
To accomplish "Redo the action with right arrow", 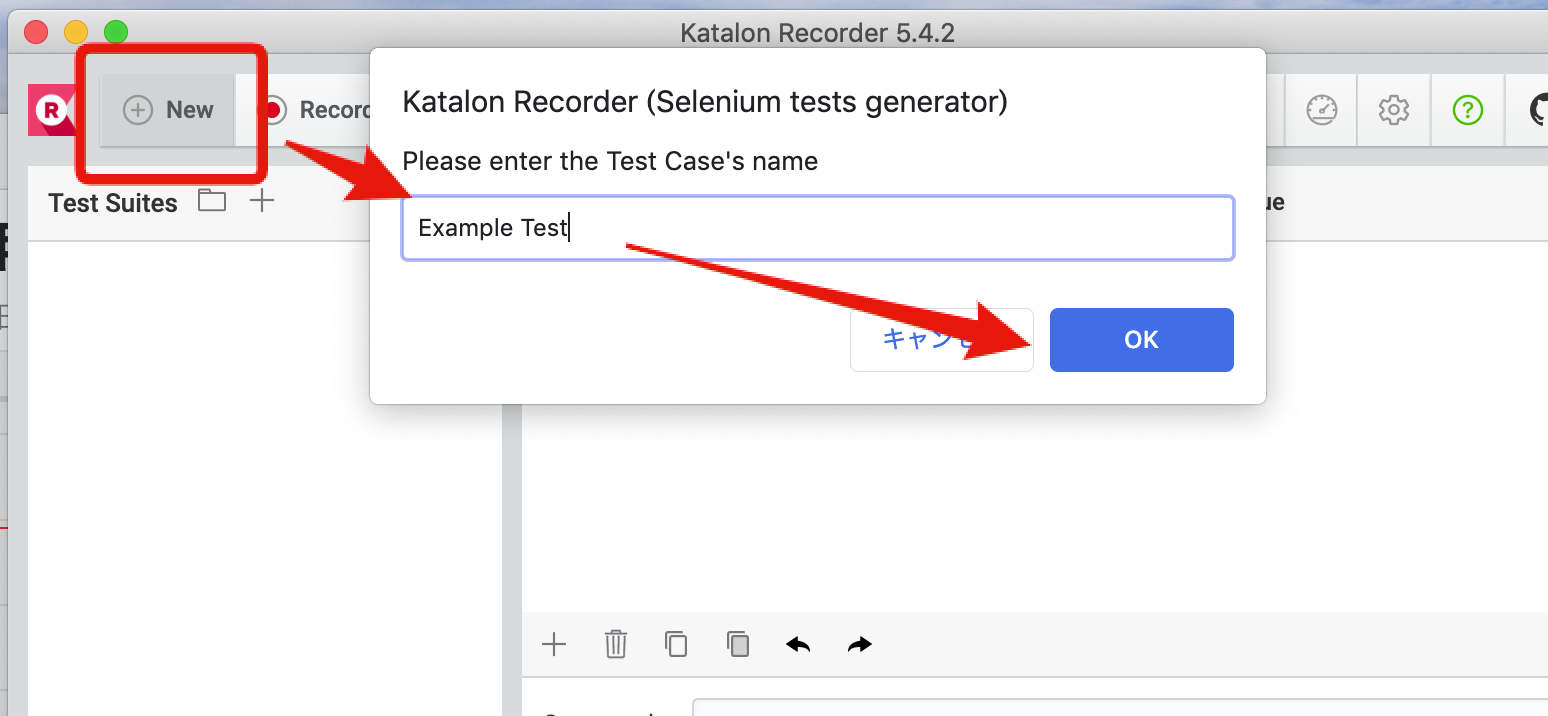I will (860, 644).
